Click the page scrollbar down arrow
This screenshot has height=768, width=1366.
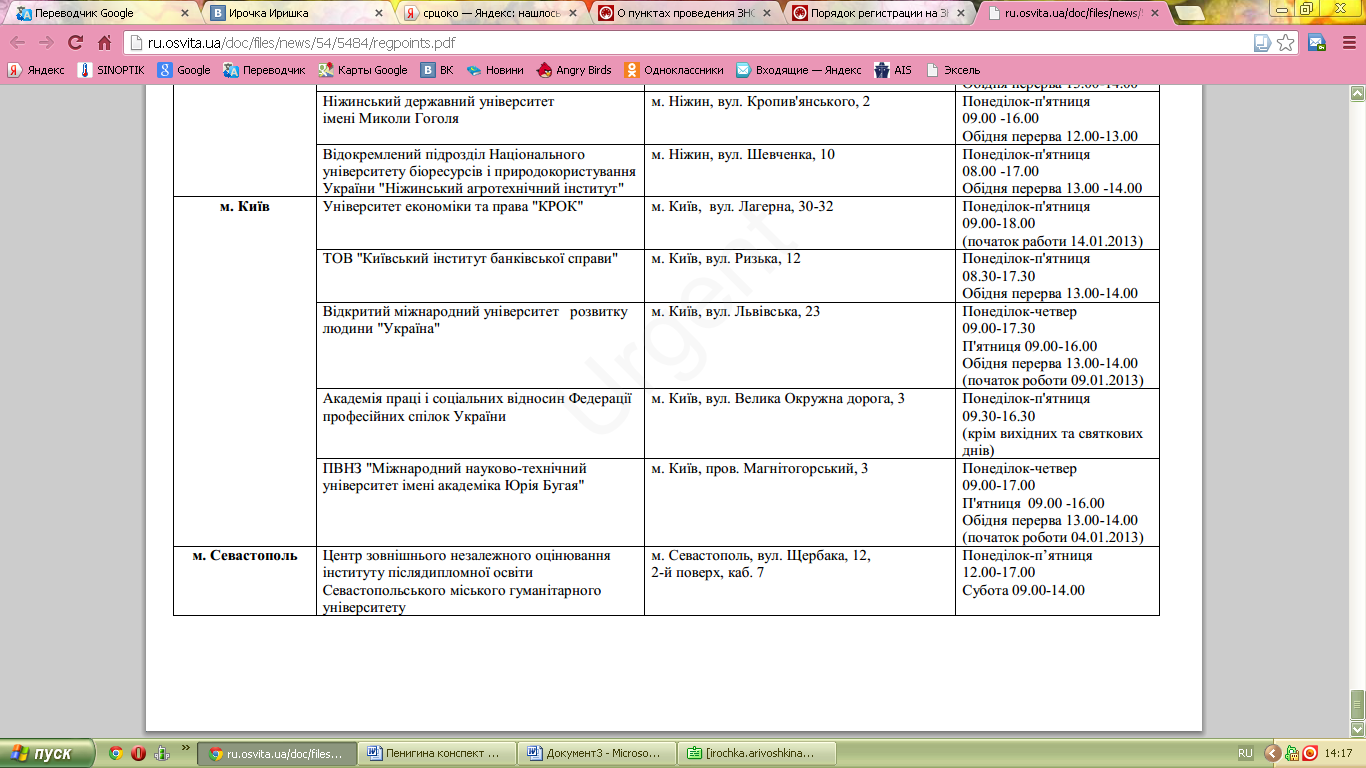(x=1357, y=729)
